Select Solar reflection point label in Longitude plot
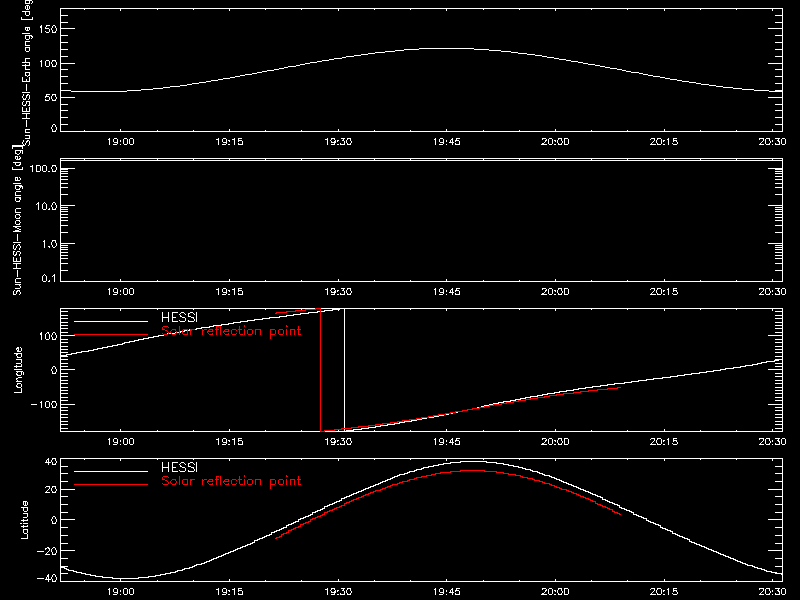This screenshot has width=800, height=600. click(x=231, y=331)
